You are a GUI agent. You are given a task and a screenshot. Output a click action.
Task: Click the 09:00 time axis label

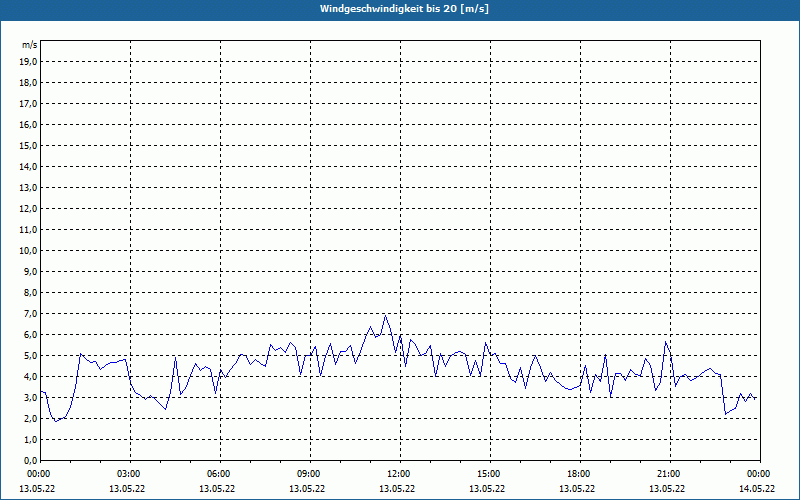(x=310, y=474)
